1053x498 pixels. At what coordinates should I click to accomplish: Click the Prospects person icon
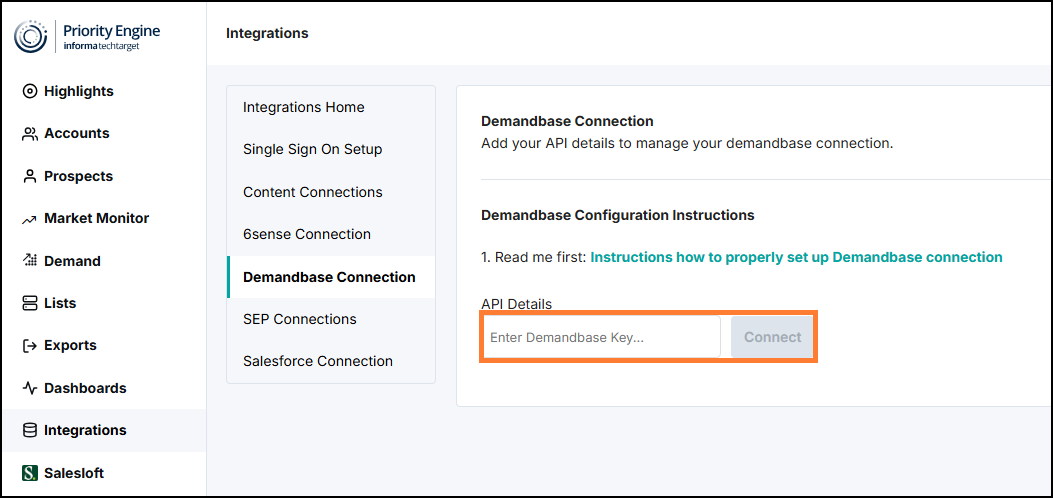click(x=30, y=177)
